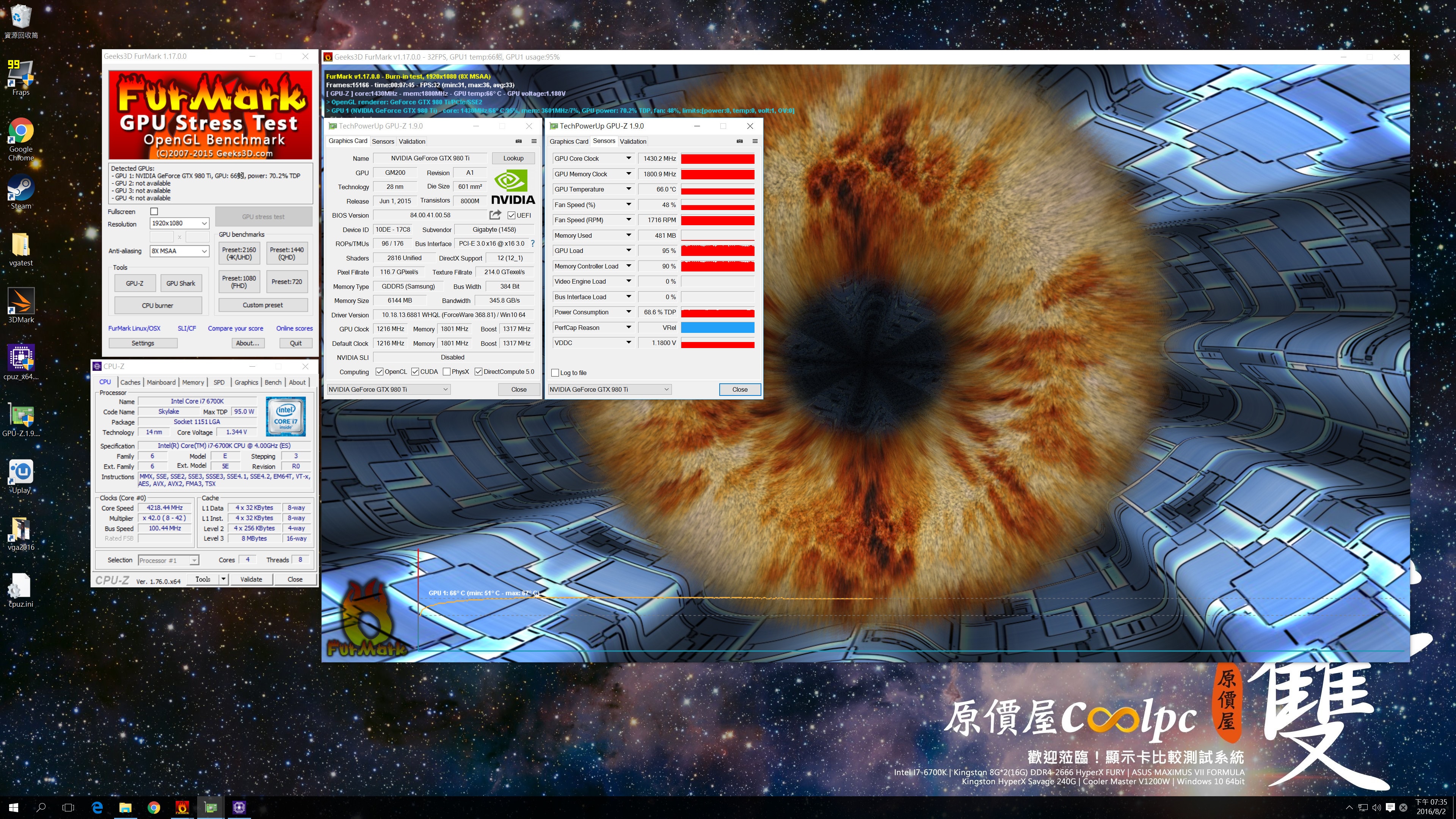This screenshot has width=1456, height=819.
Task: Enable Log to file checkbox
Action: click(x=555, y=372)
